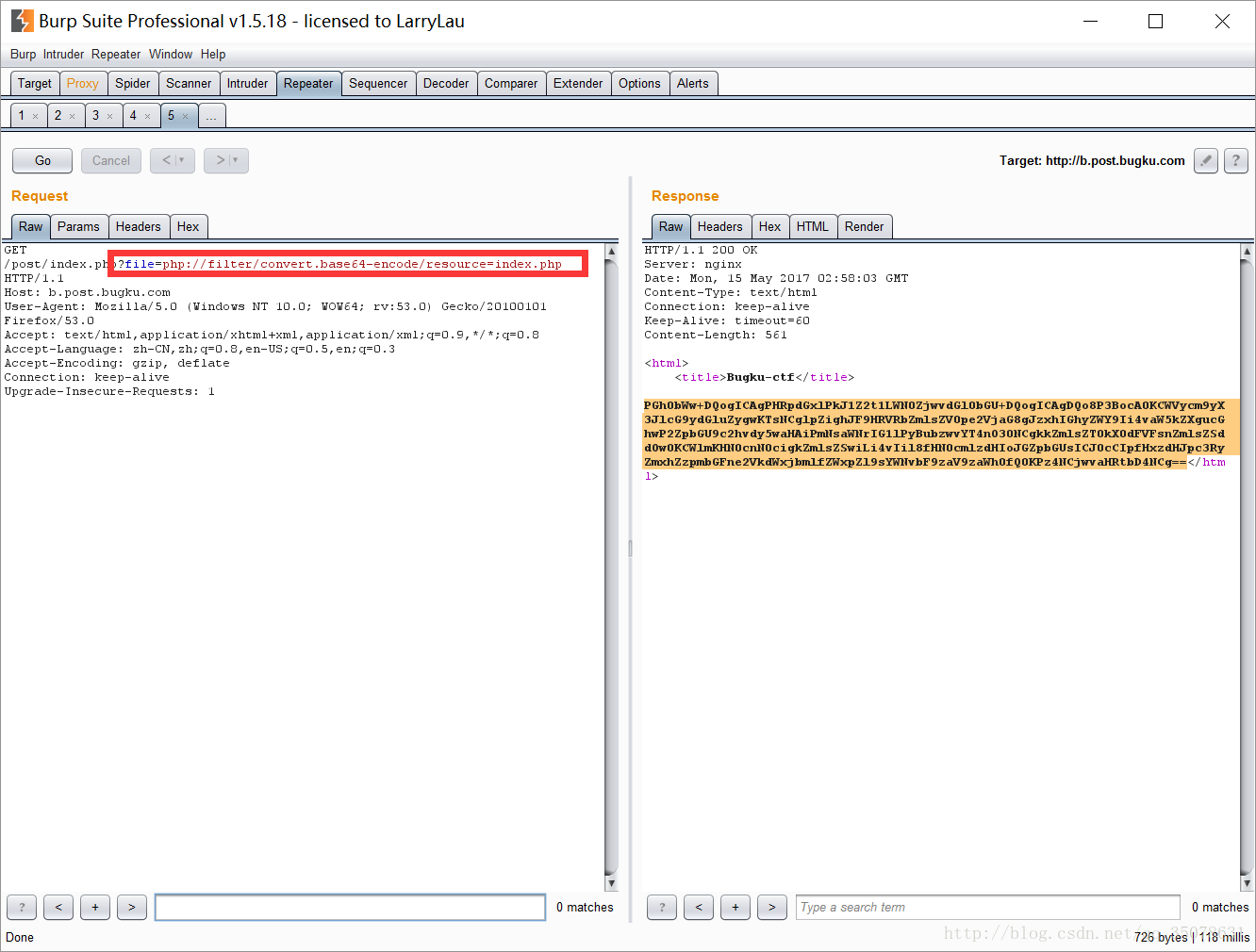Viewport: 1256px width, 952px height.
Task: Click request search previous match button
Action: pyautogui.click(x=58, y=907)
